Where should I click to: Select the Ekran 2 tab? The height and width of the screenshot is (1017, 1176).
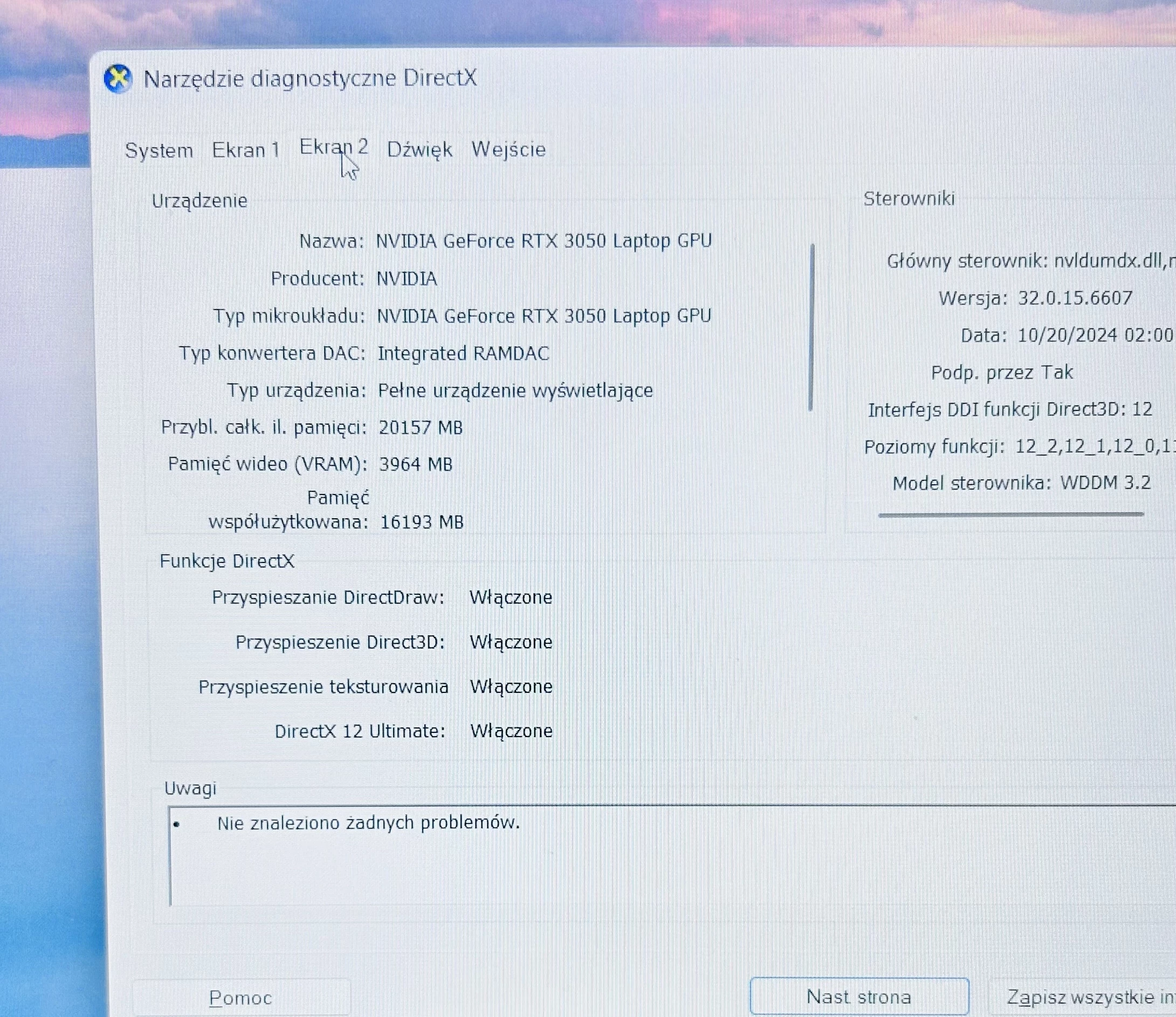click(334, 147)
